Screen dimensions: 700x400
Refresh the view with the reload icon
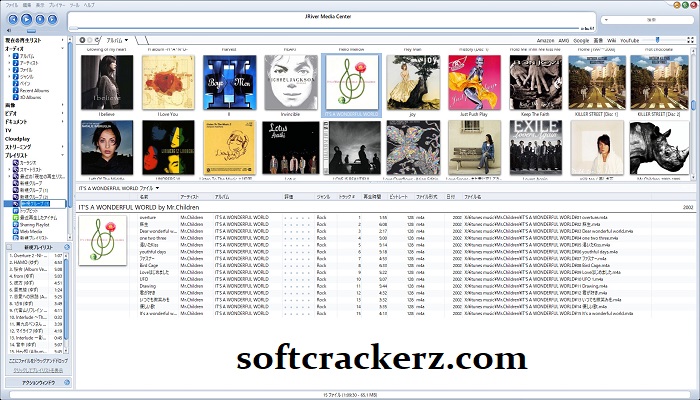pyautogui.click(x=97, y=40)
